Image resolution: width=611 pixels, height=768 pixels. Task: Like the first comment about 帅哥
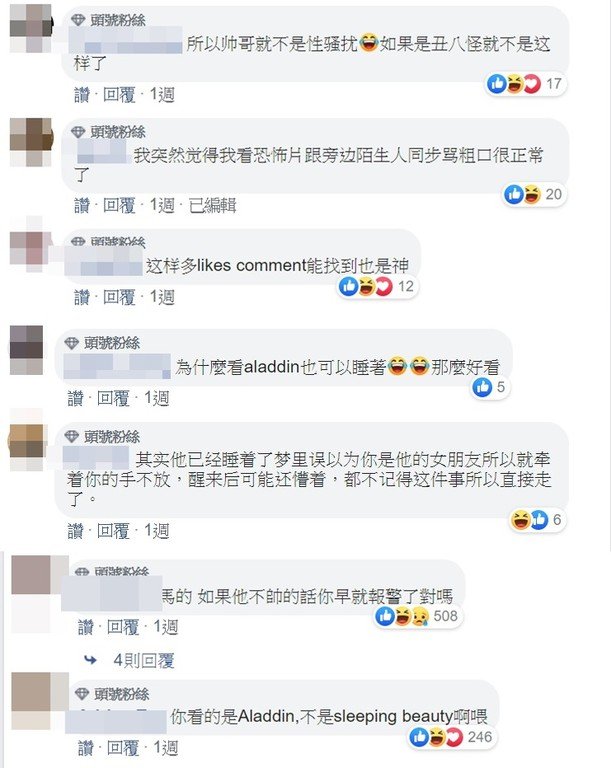point(82,95)
